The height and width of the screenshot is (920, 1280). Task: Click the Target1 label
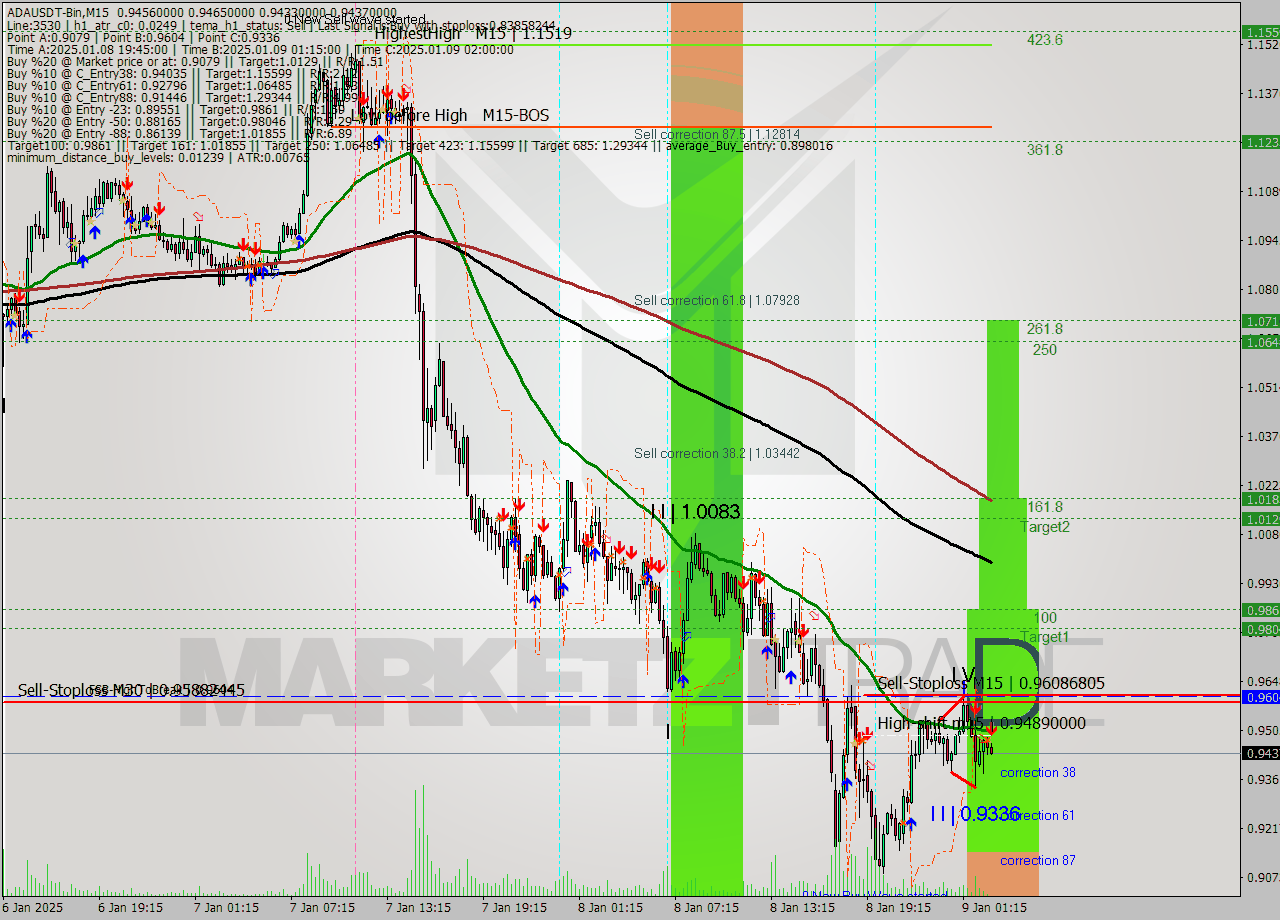[1045, 637]
